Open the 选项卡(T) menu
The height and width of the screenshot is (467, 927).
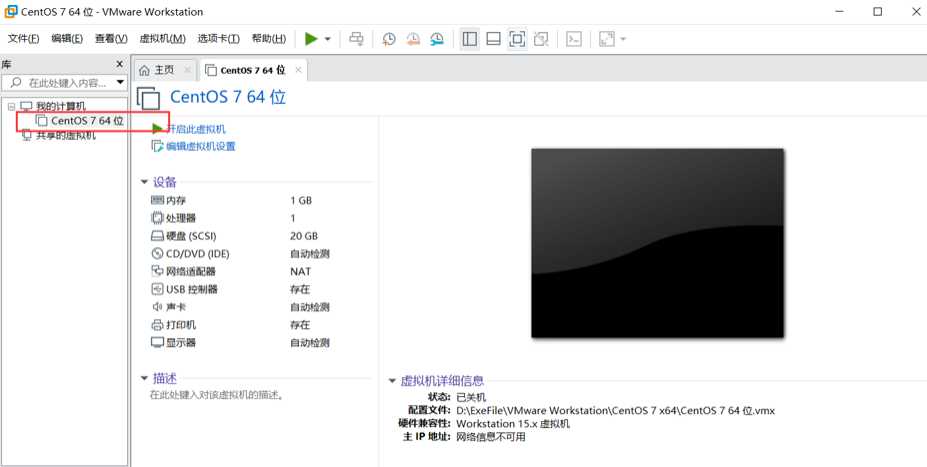[218, 39]
